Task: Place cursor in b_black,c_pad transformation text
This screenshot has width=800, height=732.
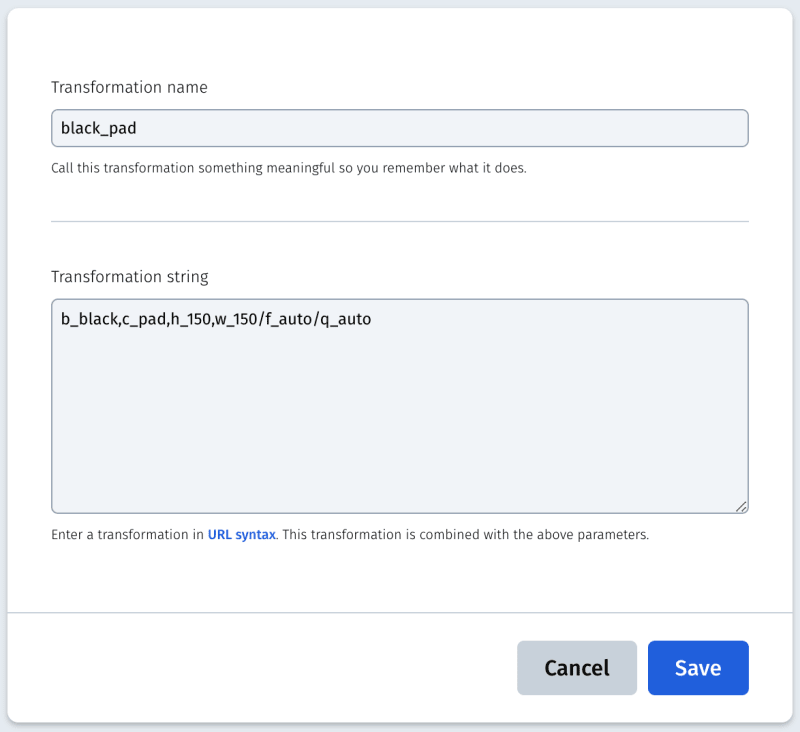Action: click(x=113, y=319)
